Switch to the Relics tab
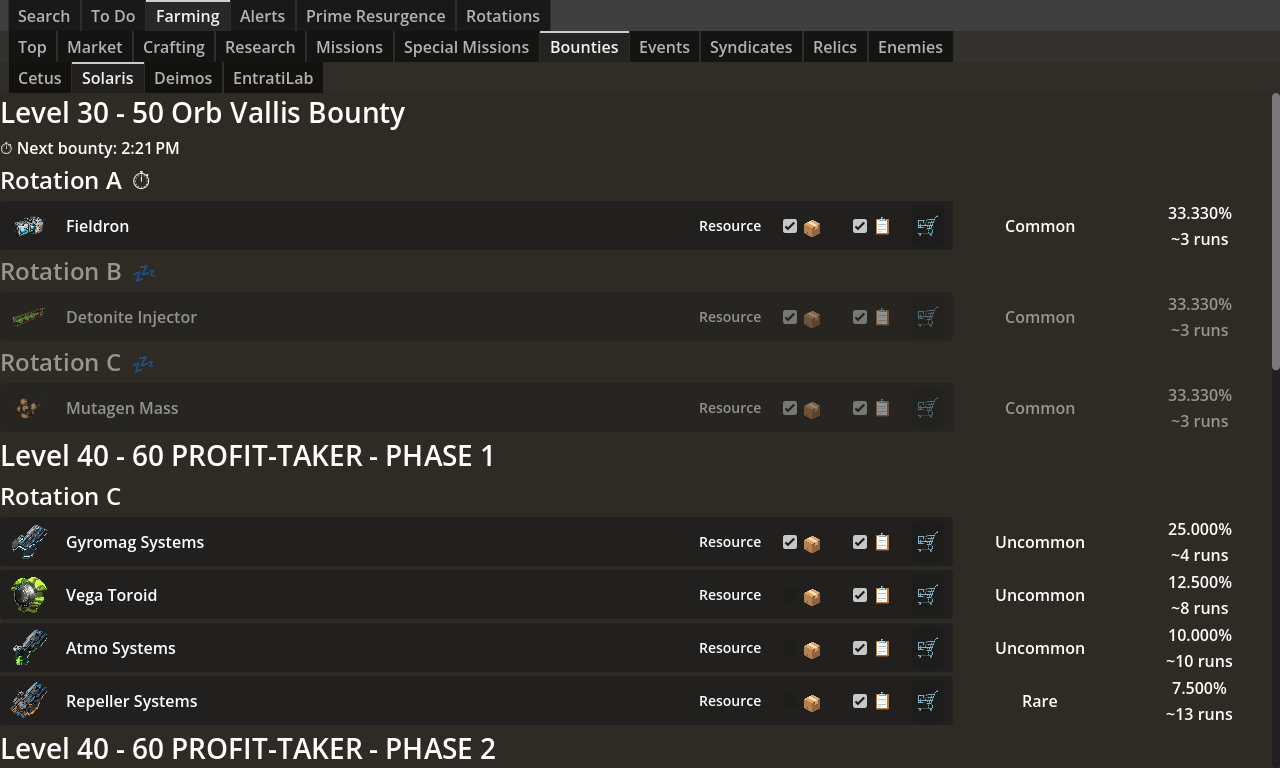Screen dimensions: 1280x768 click(x=834, y=47)
